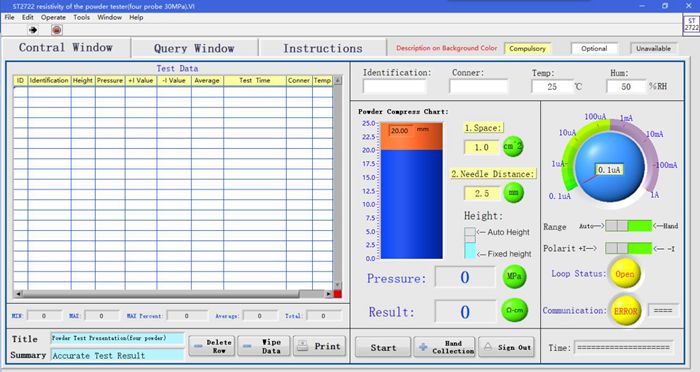Click the Test Time column header
This screenshot has width=700, height=372.
coord(254,80)
